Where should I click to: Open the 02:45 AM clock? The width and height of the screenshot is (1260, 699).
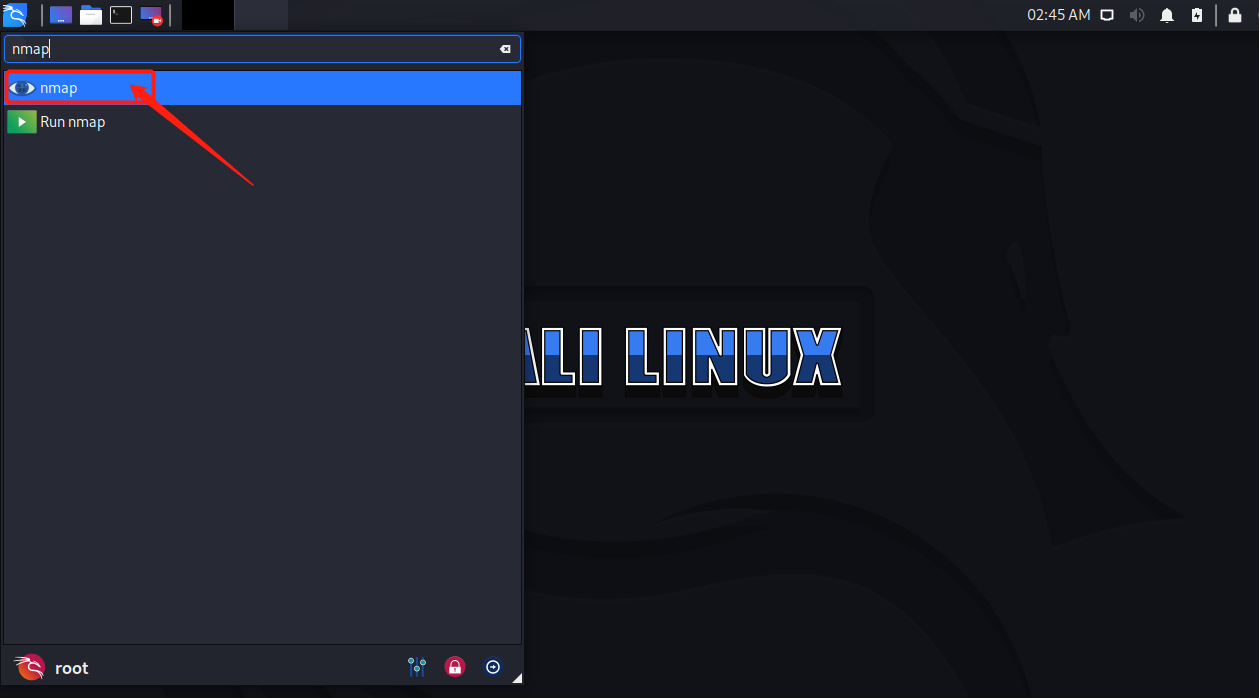tap(1059, 15)
